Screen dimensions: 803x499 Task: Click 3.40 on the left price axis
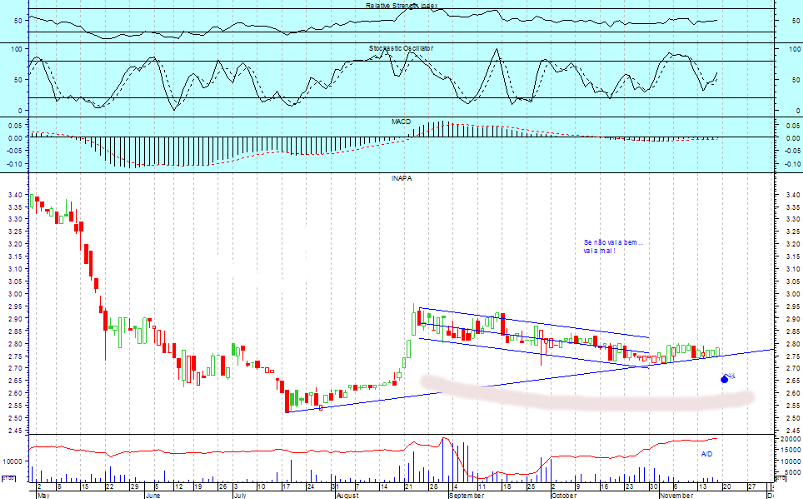point(15,195)
